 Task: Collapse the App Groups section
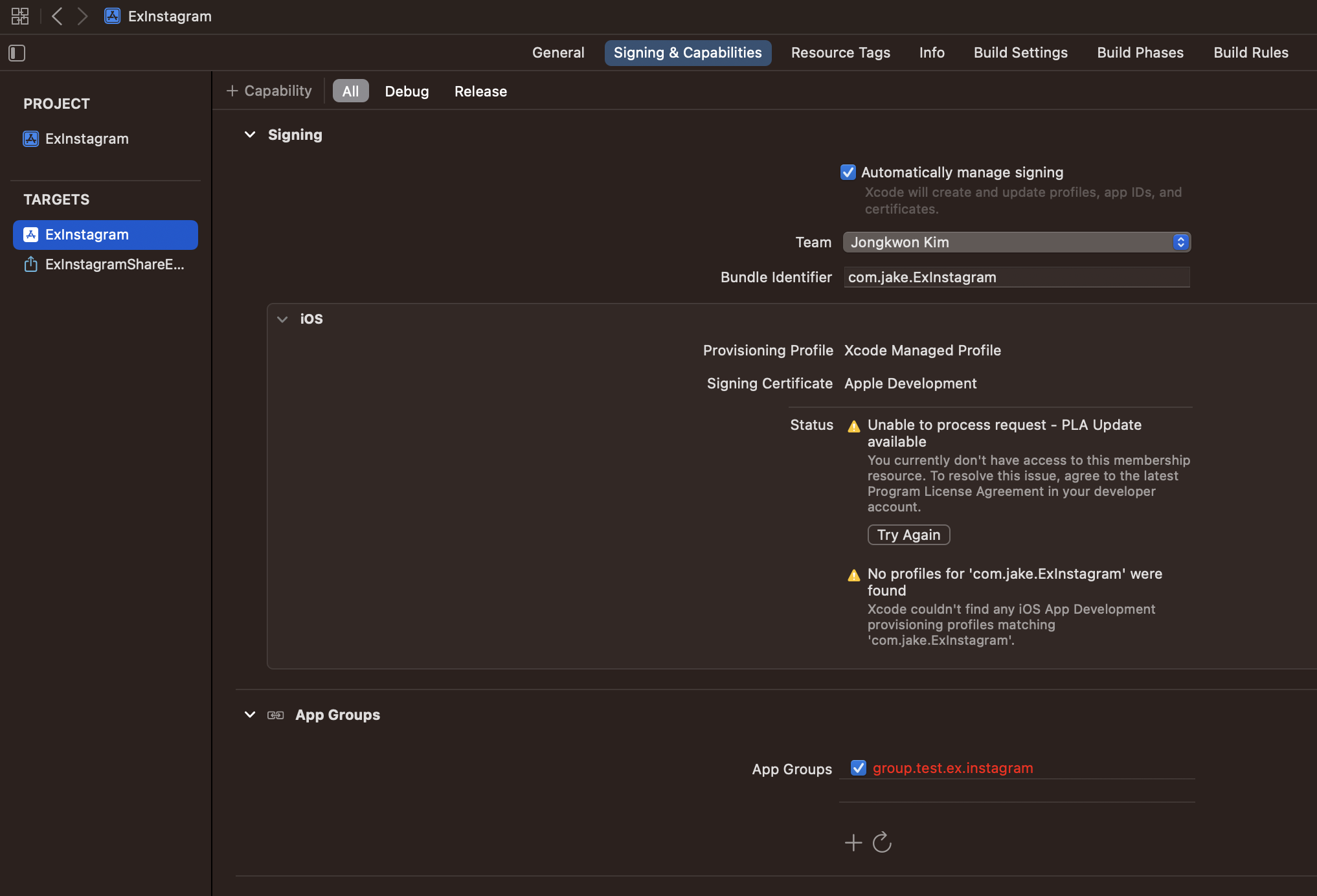(x=250, y=715)
